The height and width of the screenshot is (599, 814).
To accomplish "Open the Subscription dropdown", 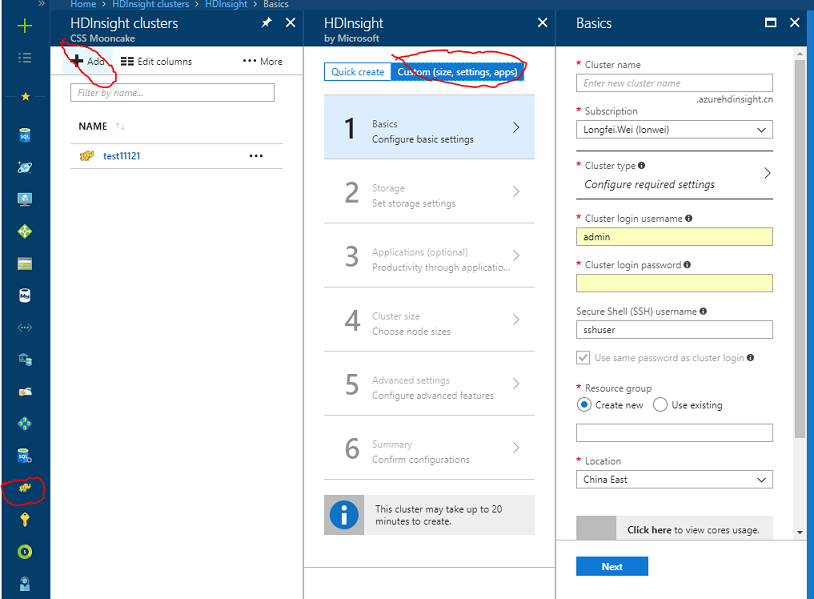I will (674, 130).
